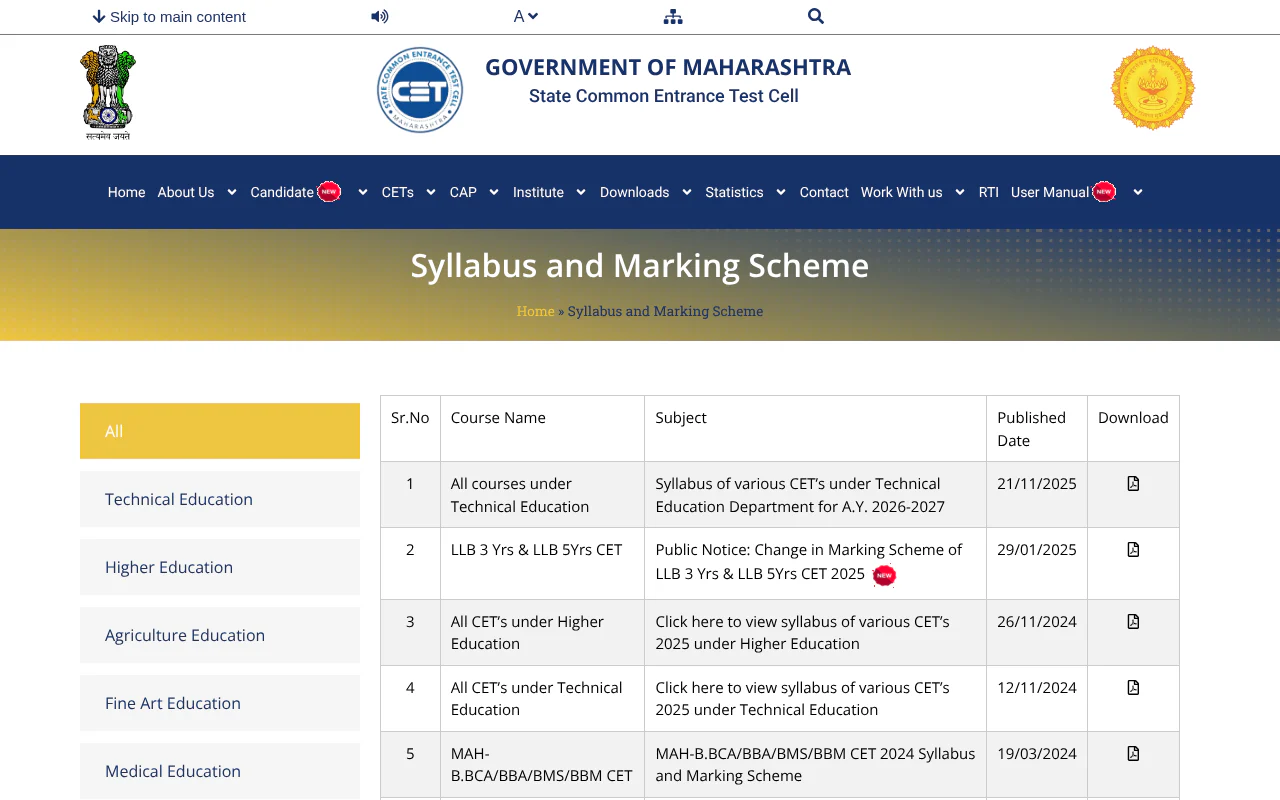This screenshot has height=800, width=1280.
Task: Click Skip to main content link
Action: [169, 16]
